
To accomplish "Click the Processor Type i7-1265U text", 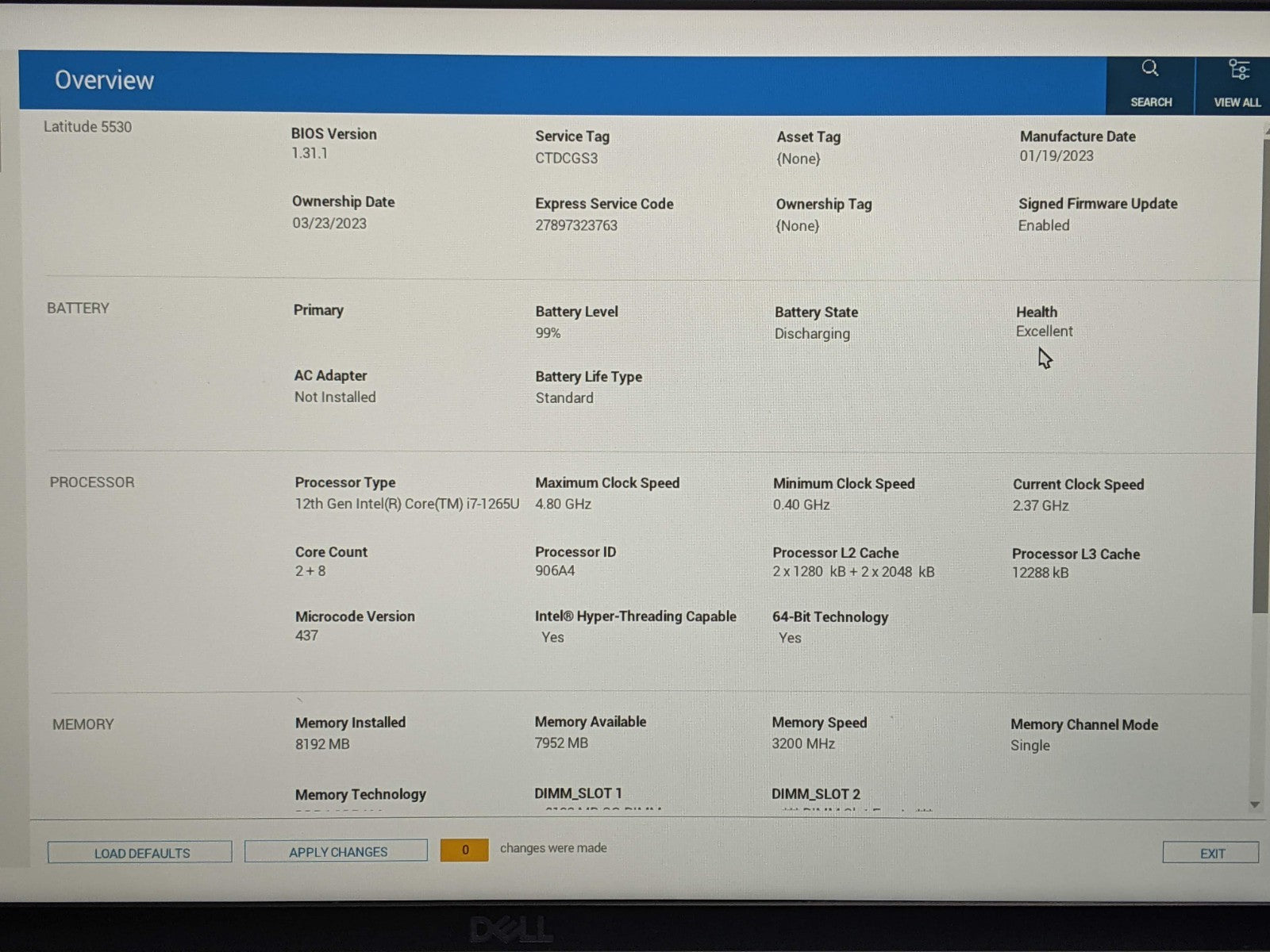I will click(407, 504).
